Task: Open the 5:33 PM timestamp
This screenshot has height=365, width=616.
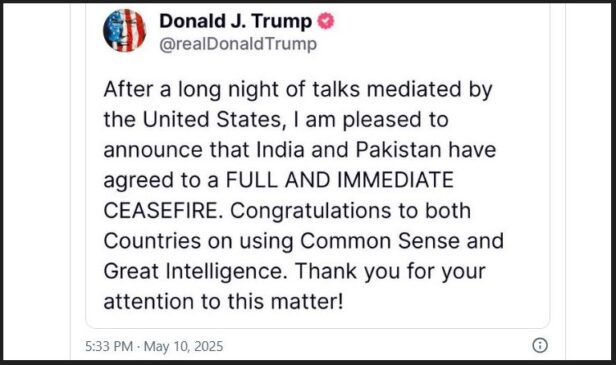Action: click(x=109, y=346)
